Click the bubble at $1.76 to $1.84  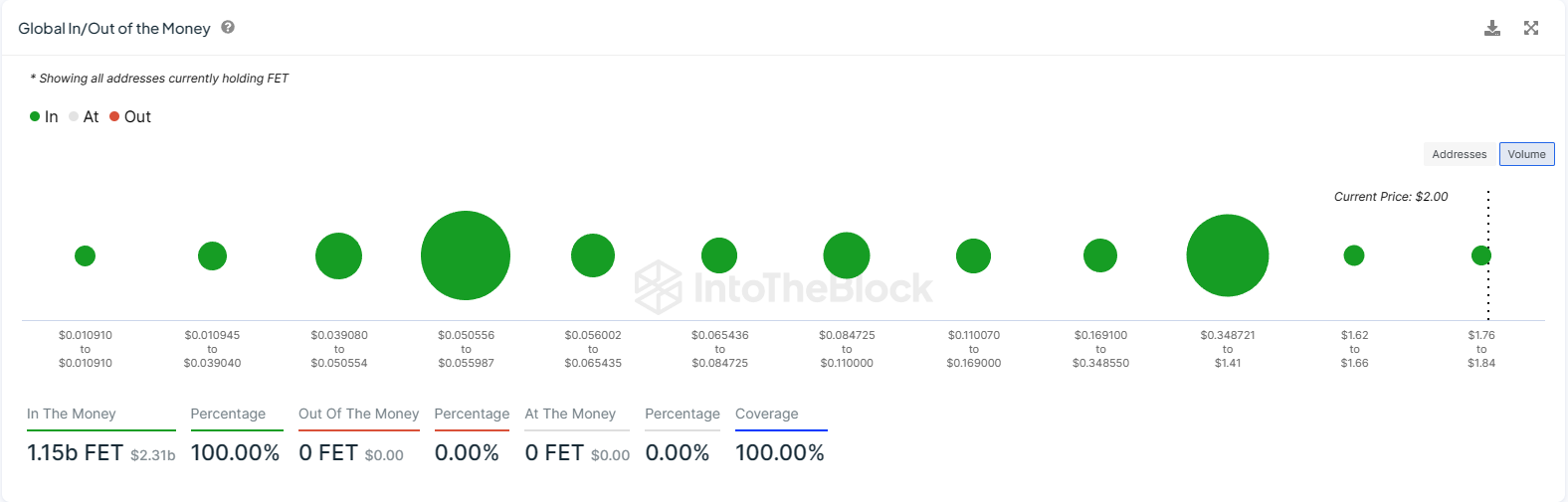(1480, 255)
